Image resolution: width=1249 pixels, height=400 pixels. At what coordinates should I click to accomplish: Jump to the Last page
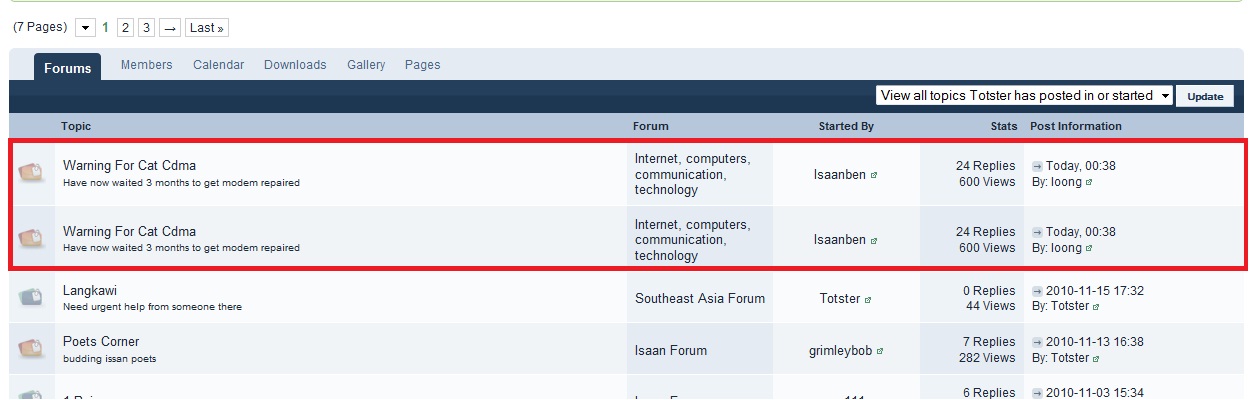tap(206, 28)
